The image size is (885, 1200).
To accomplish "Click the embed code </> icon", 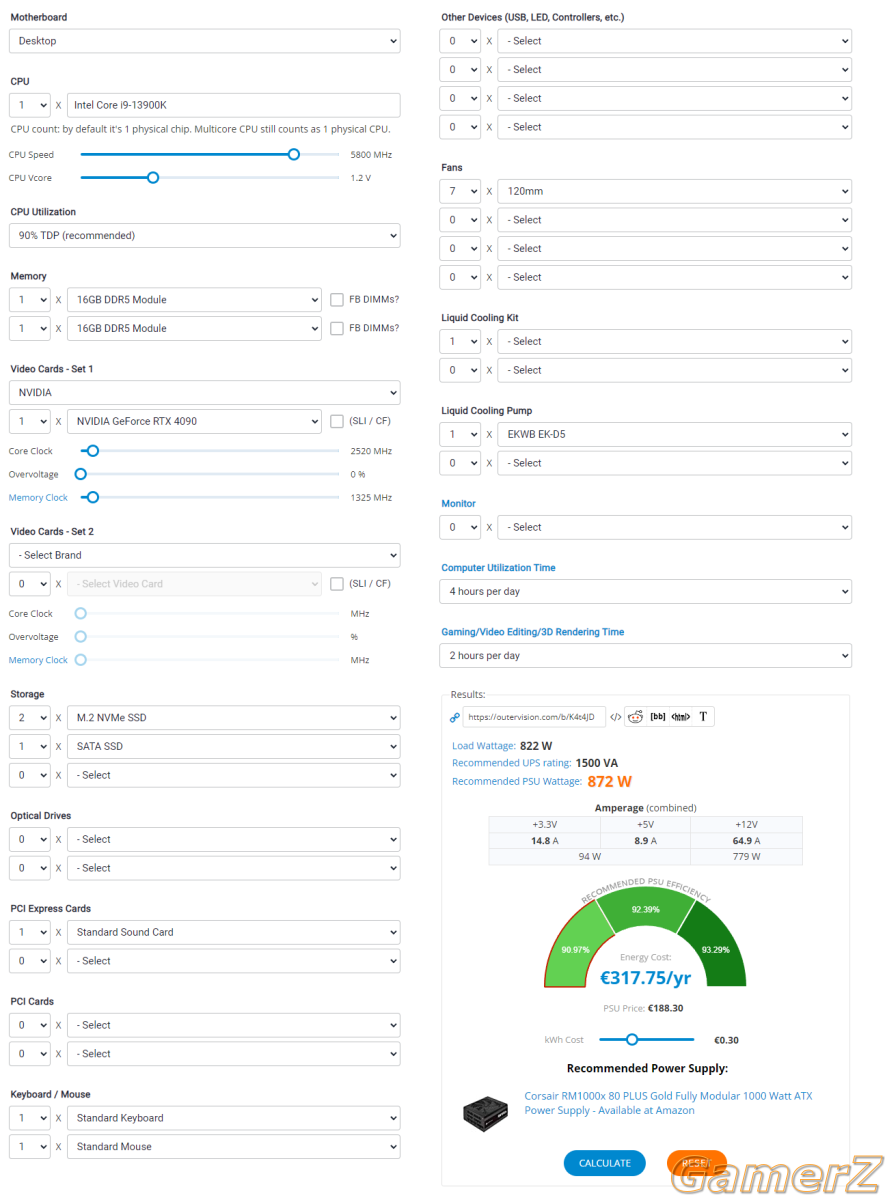I will pos(615,717).
